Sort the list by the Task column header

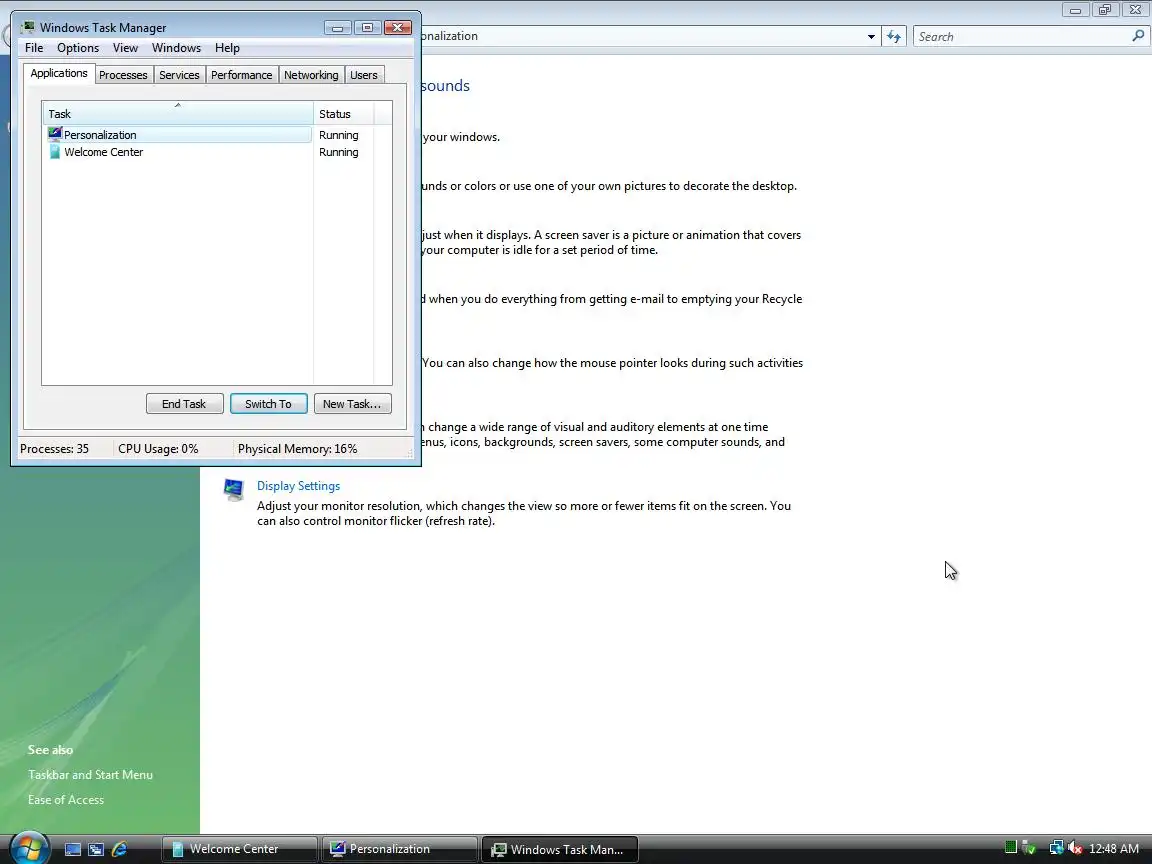pyautogui.click(x=177, y=114)
